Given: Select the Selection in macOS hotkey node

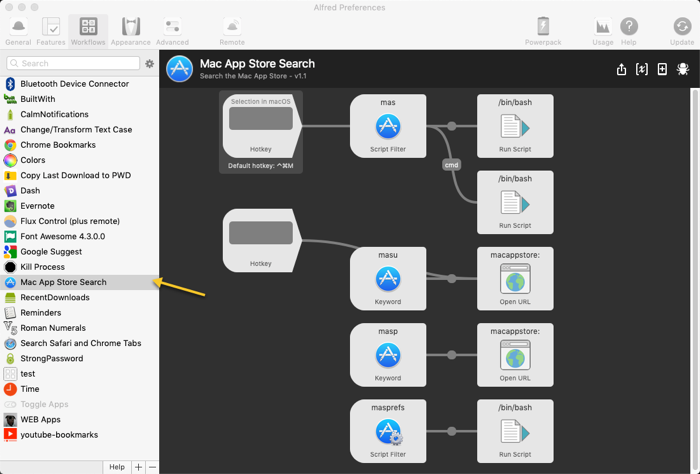Looking at the screenshot, I should click(262, 126).
